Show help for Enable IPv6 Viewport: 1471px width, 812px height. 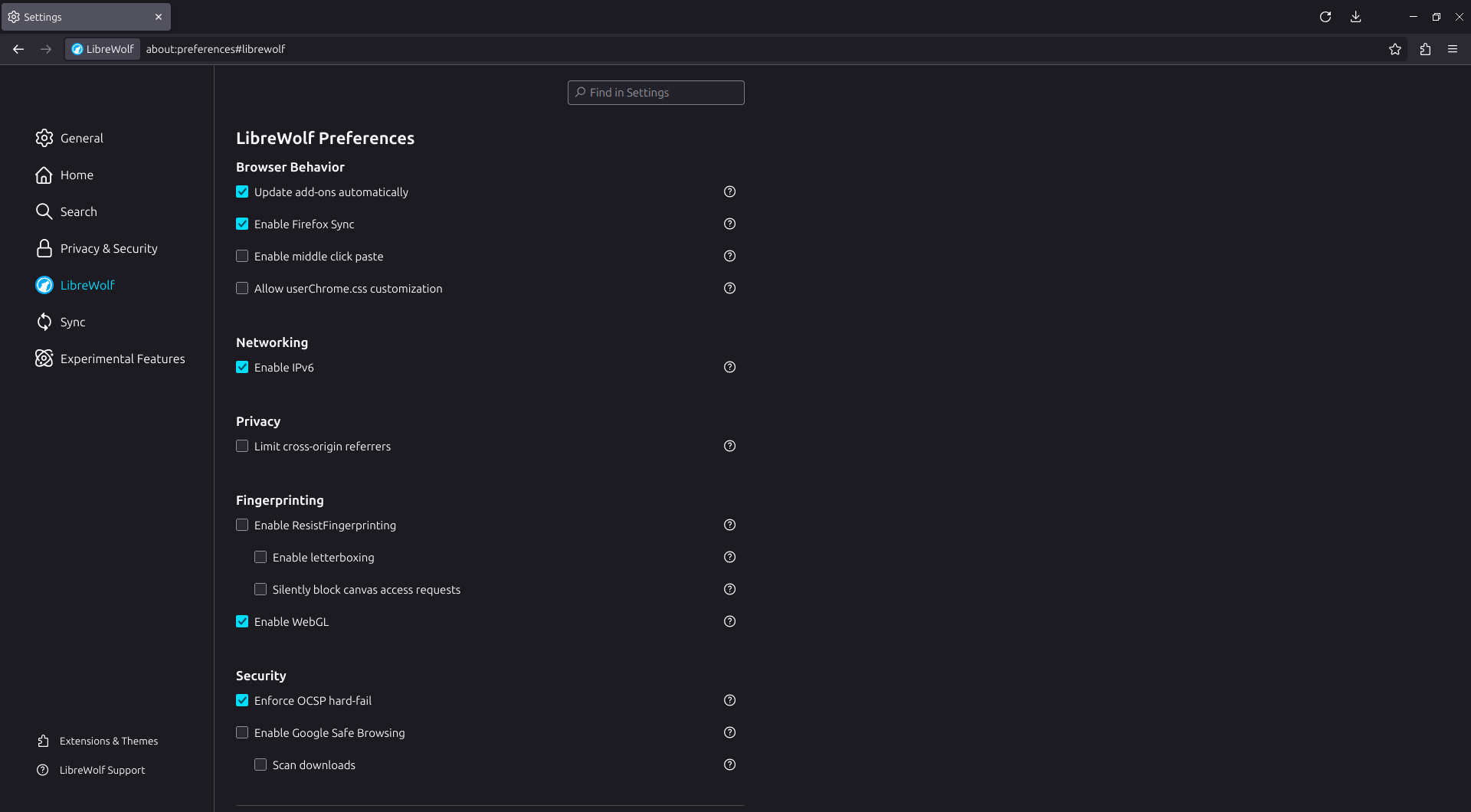coord(730,367)
